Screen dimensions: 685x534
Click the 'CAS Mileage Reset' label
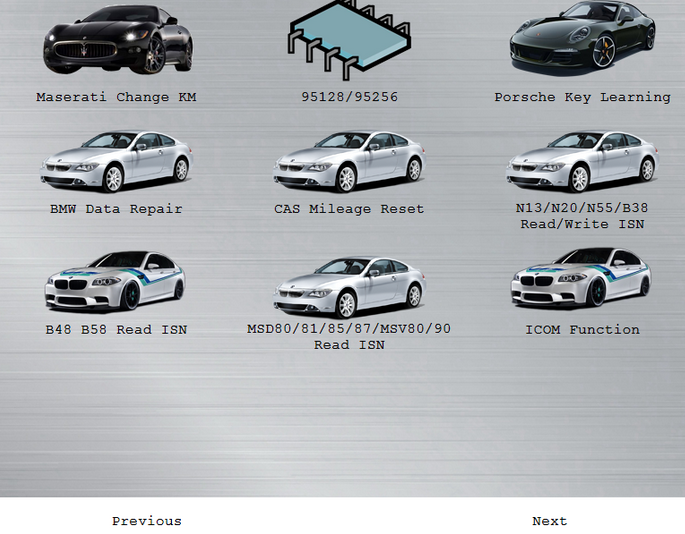(349, 209)
